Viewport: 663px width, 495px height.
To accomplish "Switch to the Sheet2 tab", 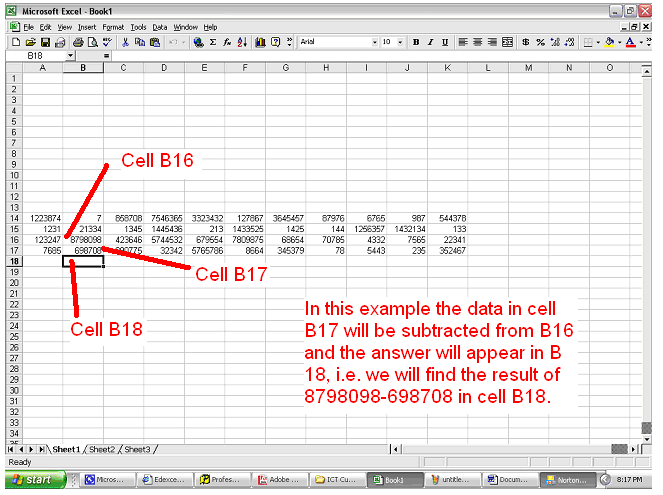I will pos(103,450).
